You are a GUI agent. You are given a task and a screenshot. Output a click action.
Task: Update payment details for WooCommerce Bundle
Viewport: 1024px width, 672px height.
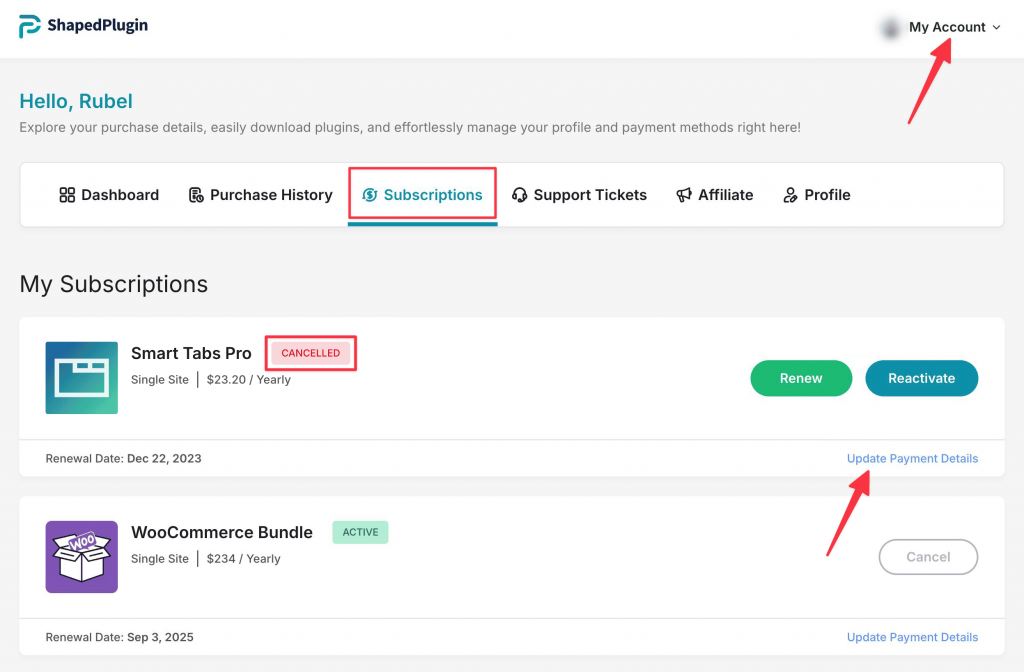912,637
